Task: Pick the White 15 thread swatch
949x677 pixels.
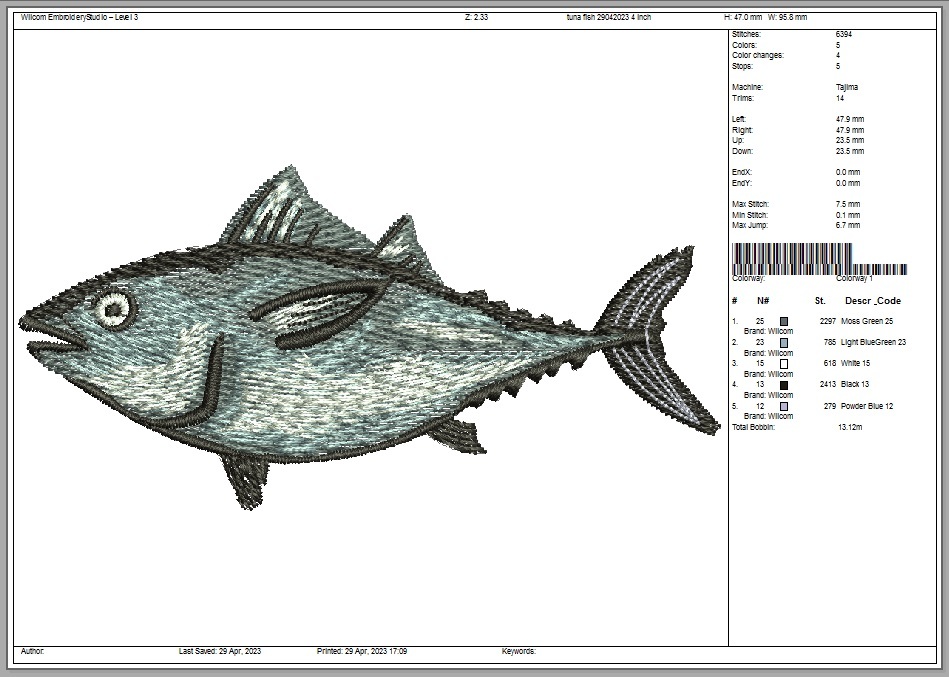Action: click(x=784, y=364)
